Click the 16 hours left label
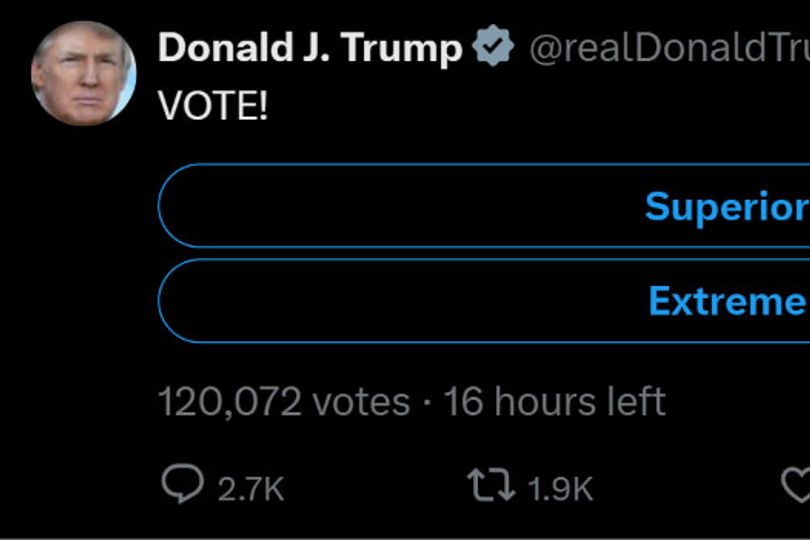 pos(554,402)
